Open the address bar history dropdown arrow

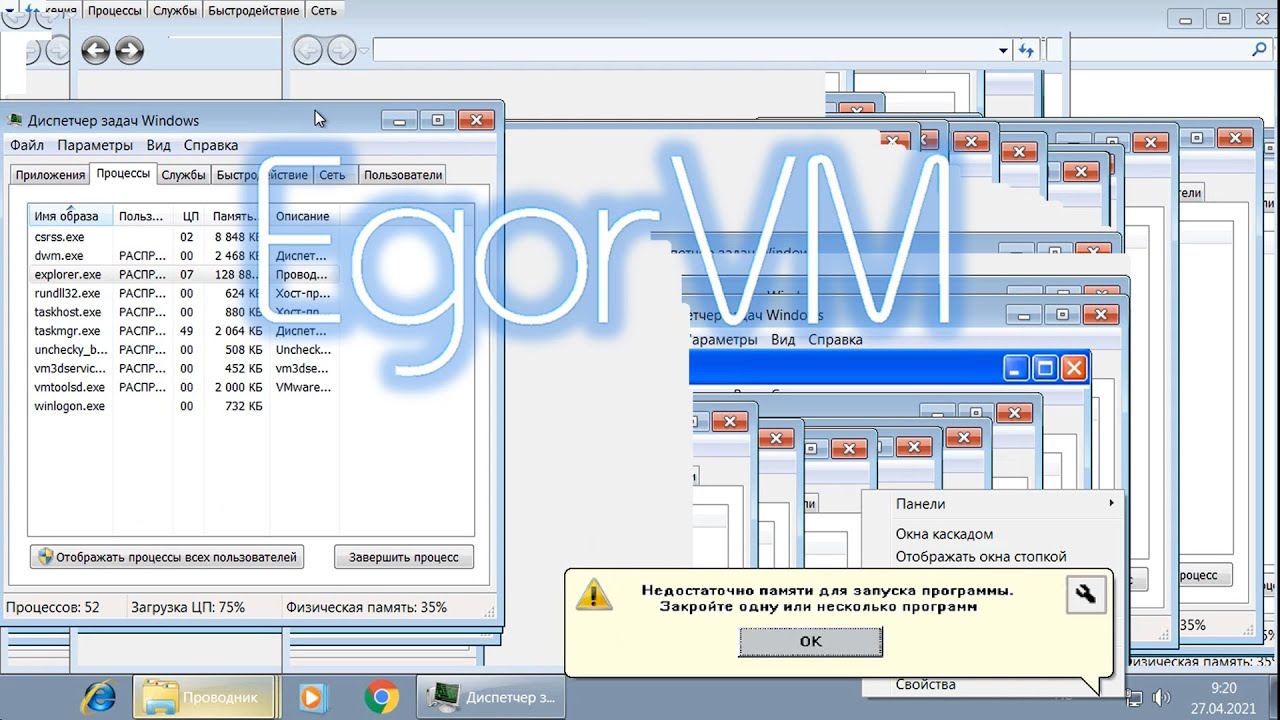tap(1003, 50)
